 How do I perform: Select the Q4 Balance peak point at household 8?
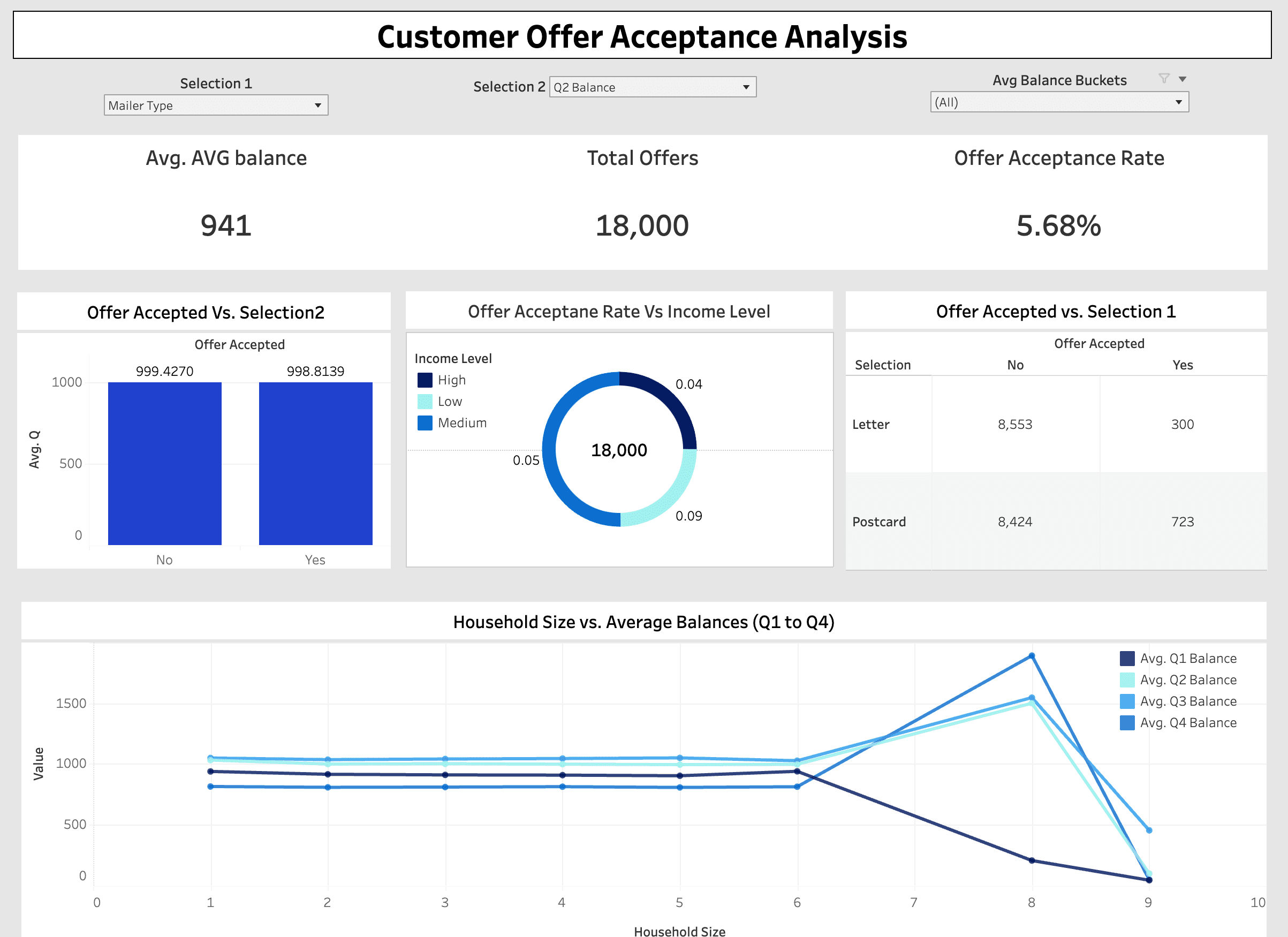(1031, 656)
